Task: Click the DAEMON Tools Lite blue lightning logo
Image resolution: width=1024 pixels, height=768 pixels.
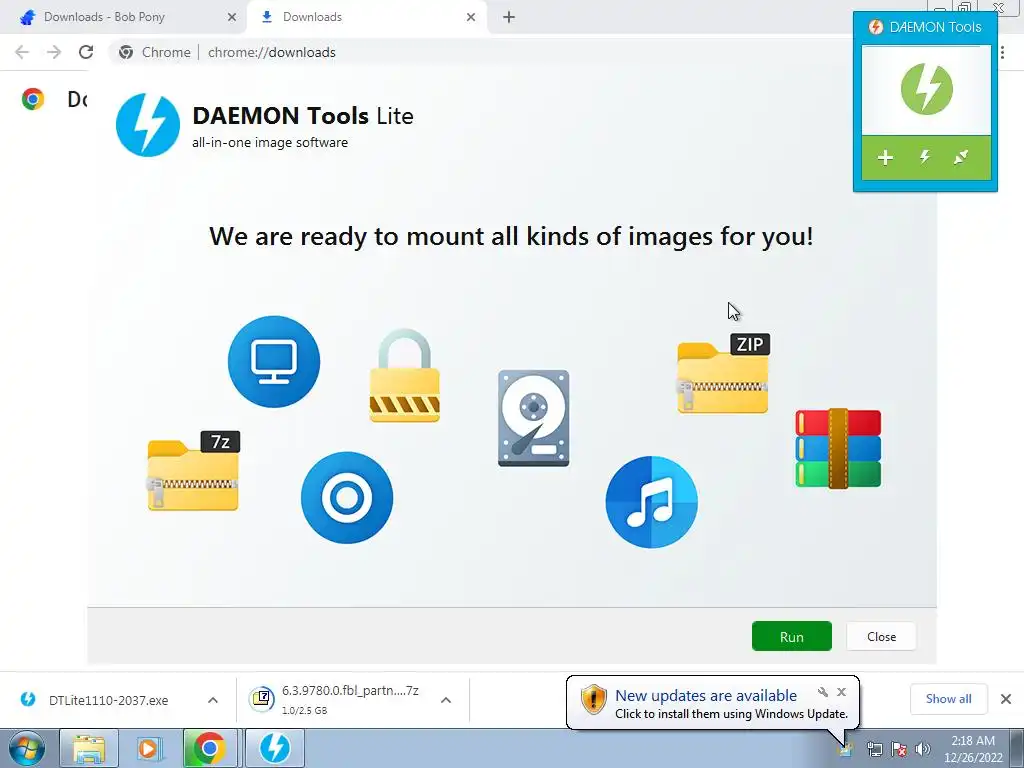Action: [148, 125]
